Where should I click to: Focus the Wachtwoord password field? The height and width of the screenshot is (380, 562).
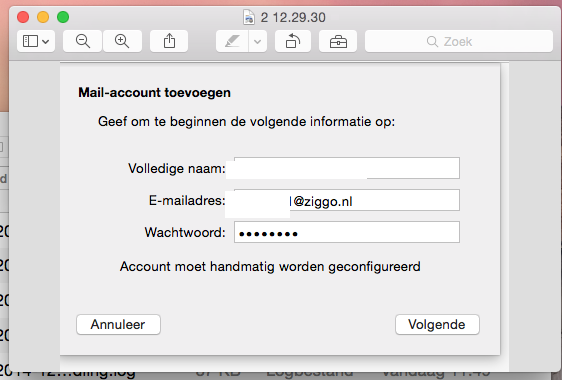pos(347,232)
